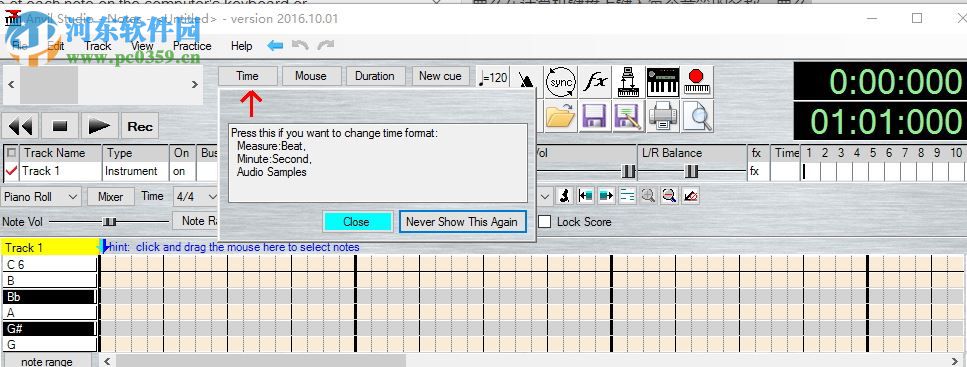The height and width of the screenshot is (367, 967).
Task: Click the zoom out magnifier icon
Action: tap(669, 196)
